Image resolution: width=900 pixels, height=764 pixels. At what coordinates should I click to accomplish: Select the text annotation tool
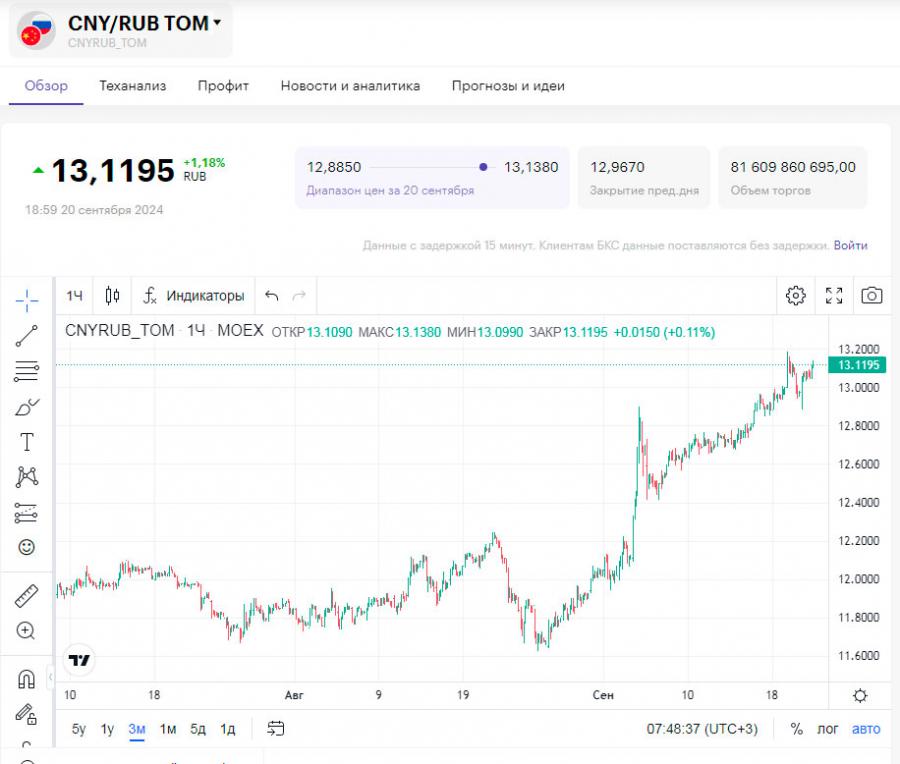click(x=27, y=442)
